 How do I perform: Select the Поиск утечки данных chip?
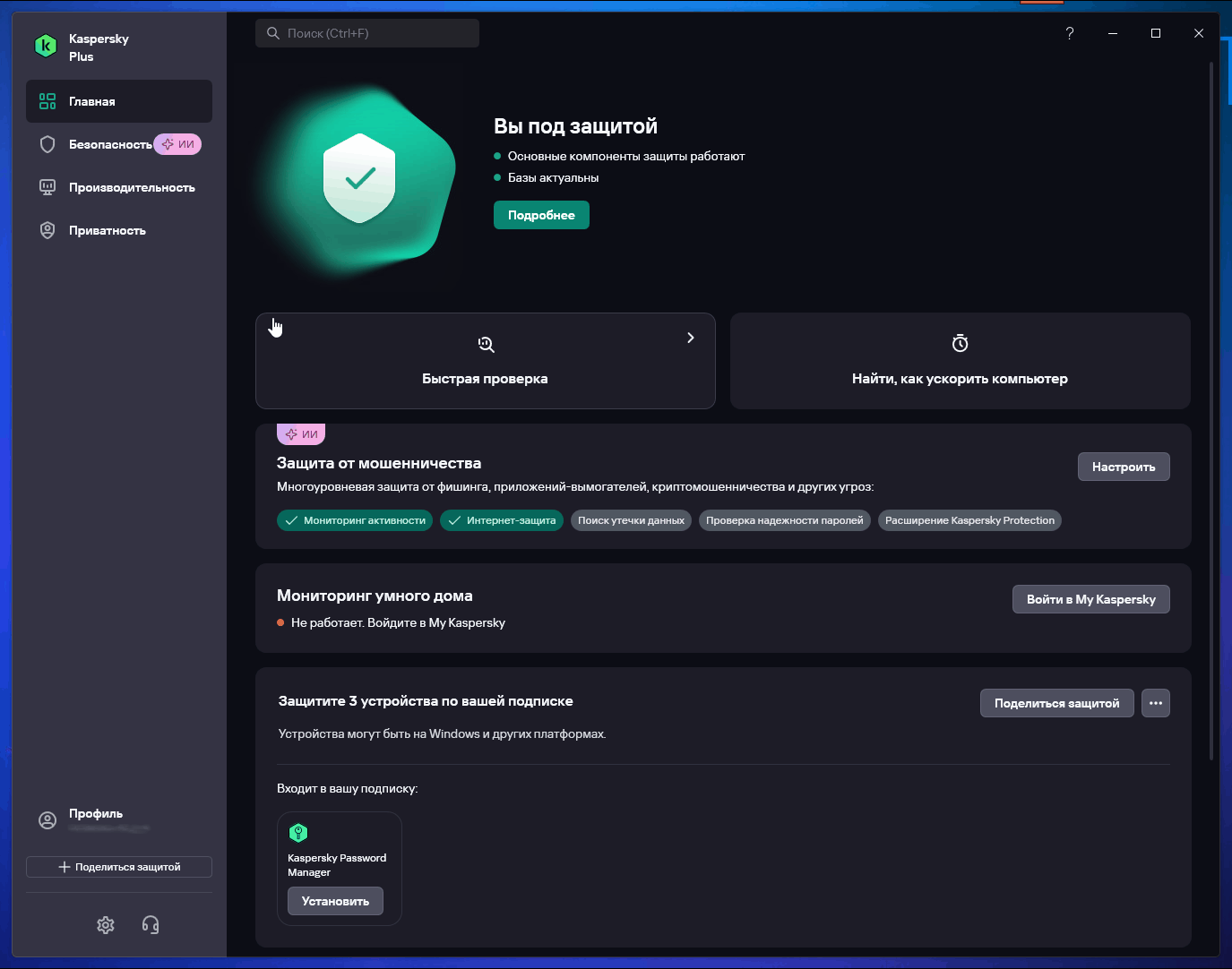[x=631, y=520]
